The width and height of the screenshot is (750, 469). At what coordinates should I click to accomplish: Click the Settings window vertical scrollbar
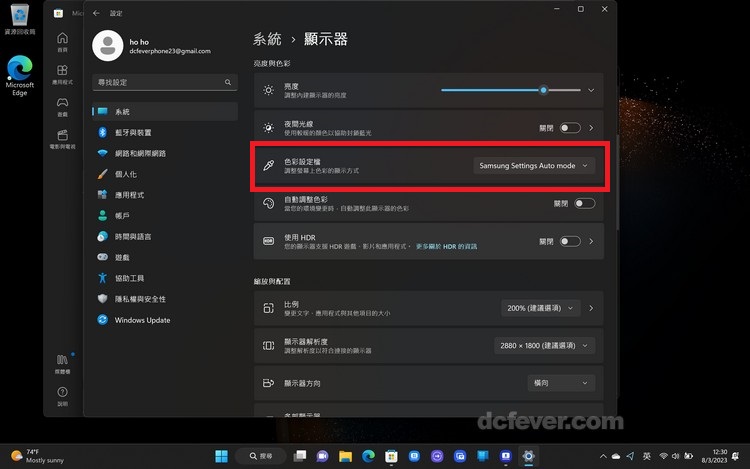618,182
